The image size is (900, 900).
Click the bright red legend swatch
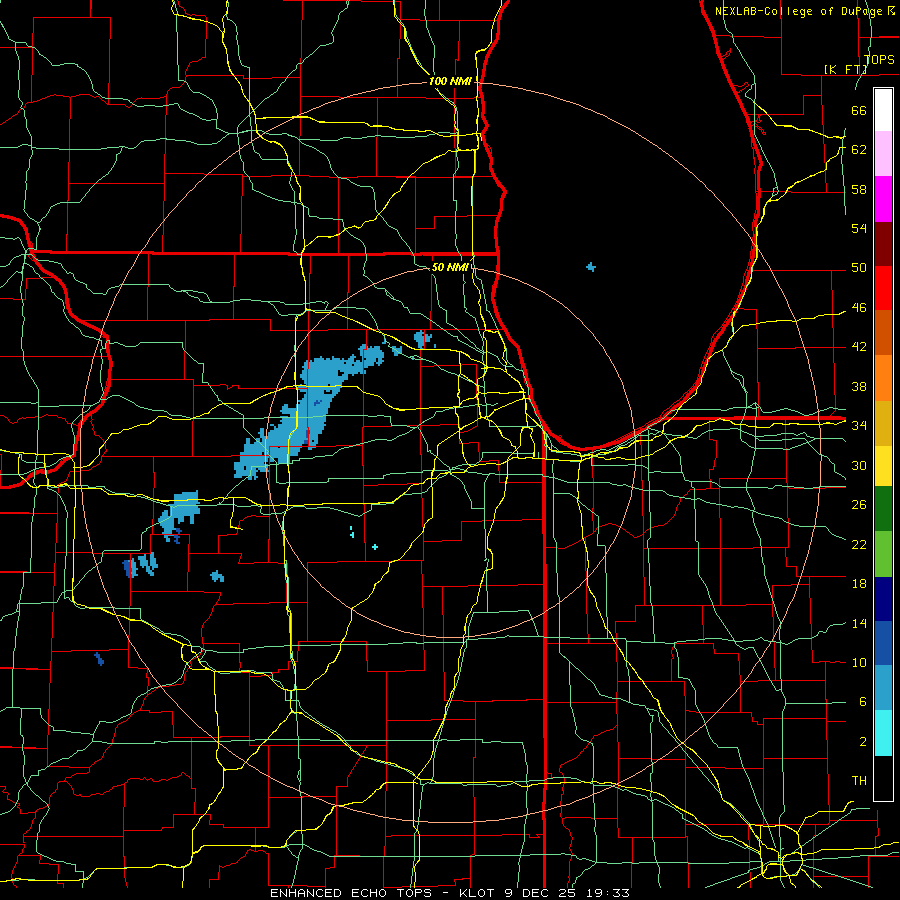[883, 288]
